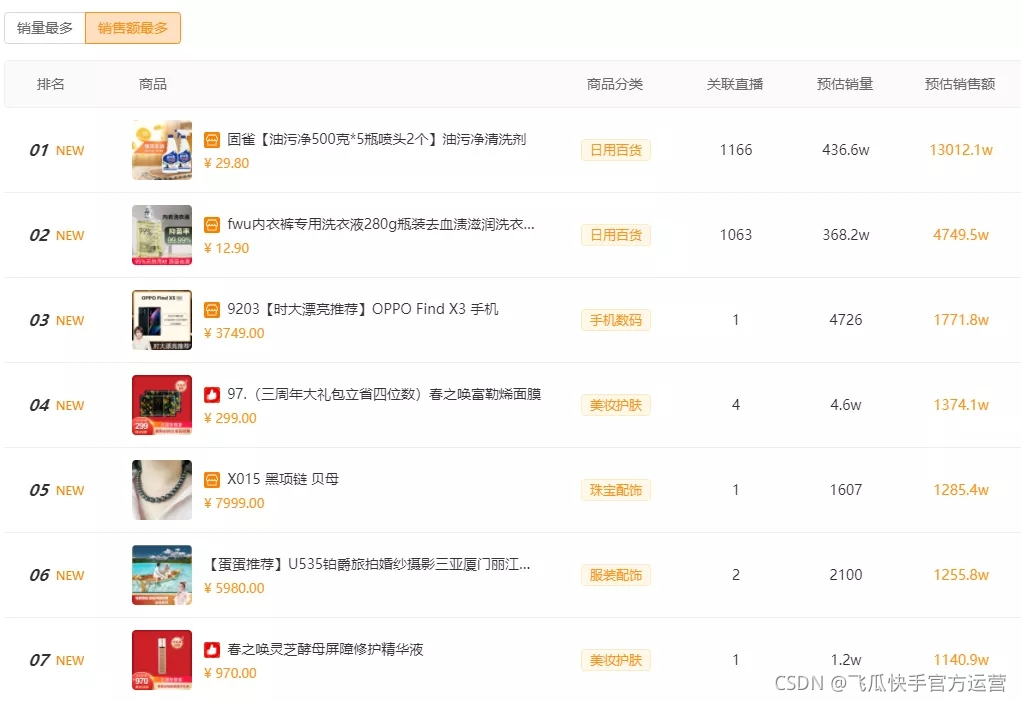Image resolution: width=1021 pixels, height=701 pixels.
Task: Select the 销售额最多 tab
Action: click(133, 28)
